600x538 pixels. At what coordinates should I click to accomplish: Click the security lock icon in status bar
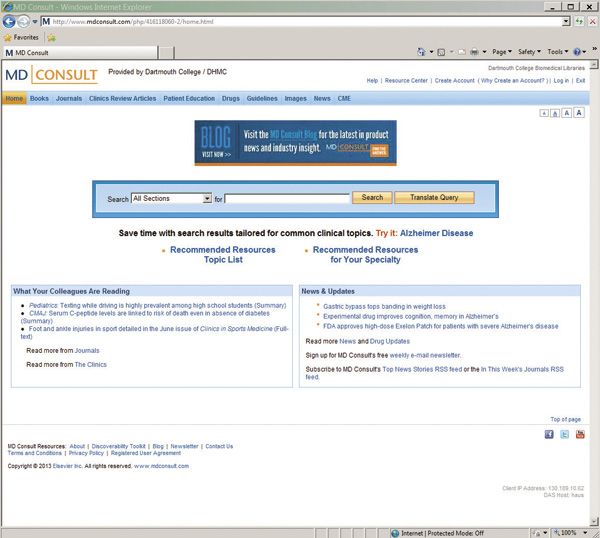click(x=537, y=533)
